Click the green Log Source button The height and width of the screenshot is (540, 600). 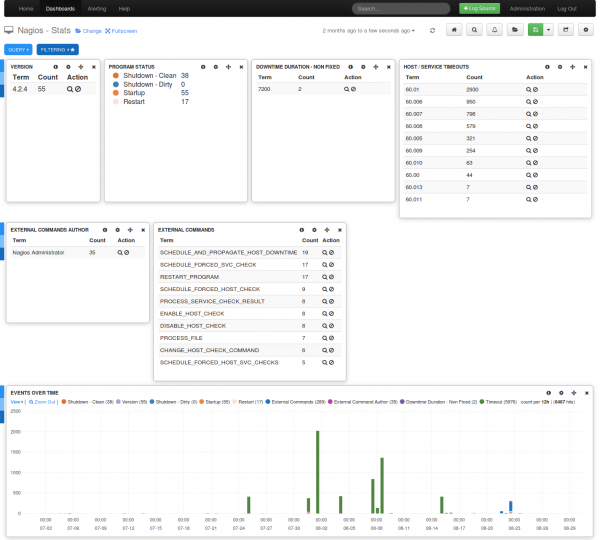[x=479, y=8]
